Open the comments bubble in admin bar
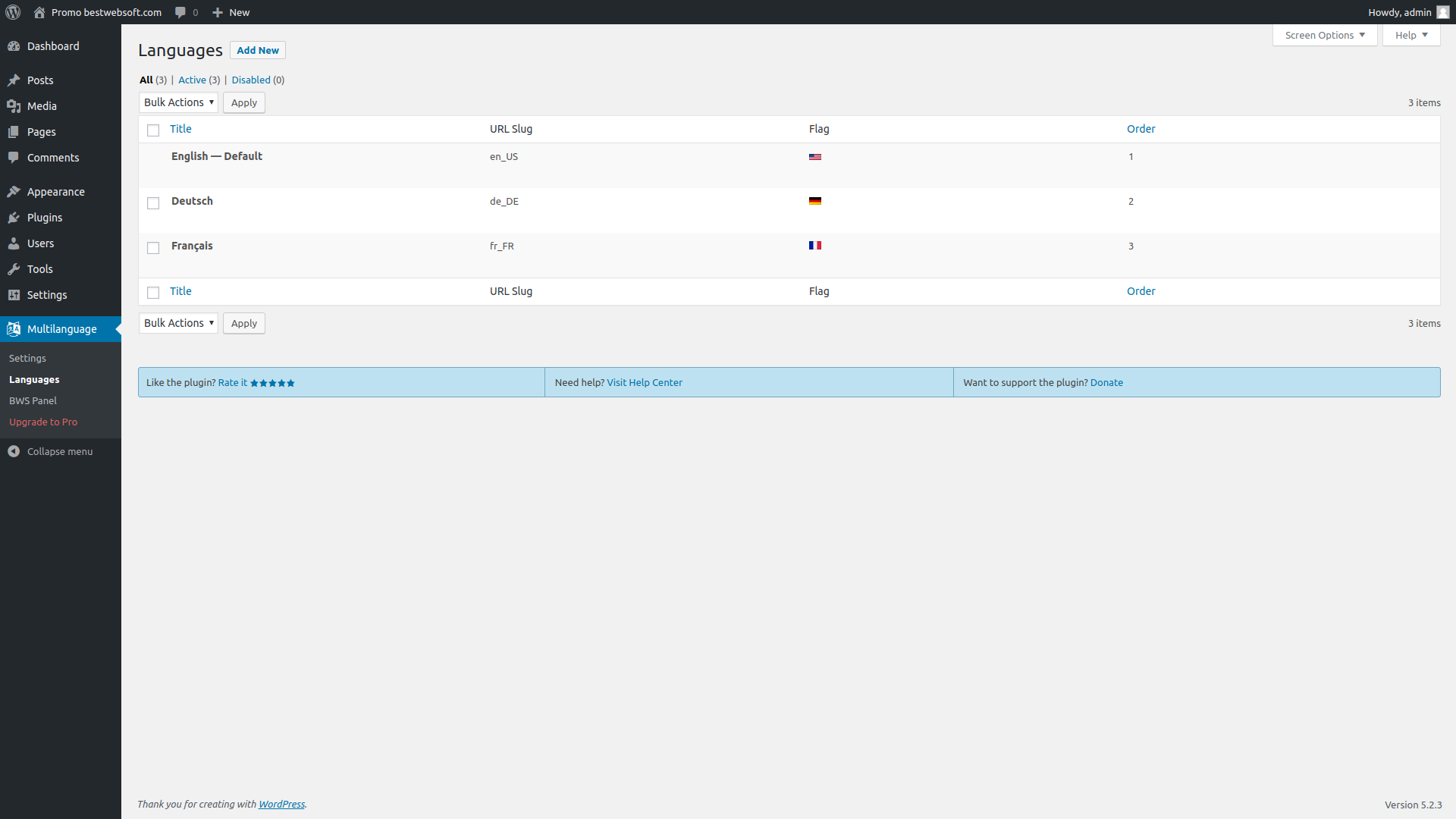1456x819 pixels. [x=180, y=12]
